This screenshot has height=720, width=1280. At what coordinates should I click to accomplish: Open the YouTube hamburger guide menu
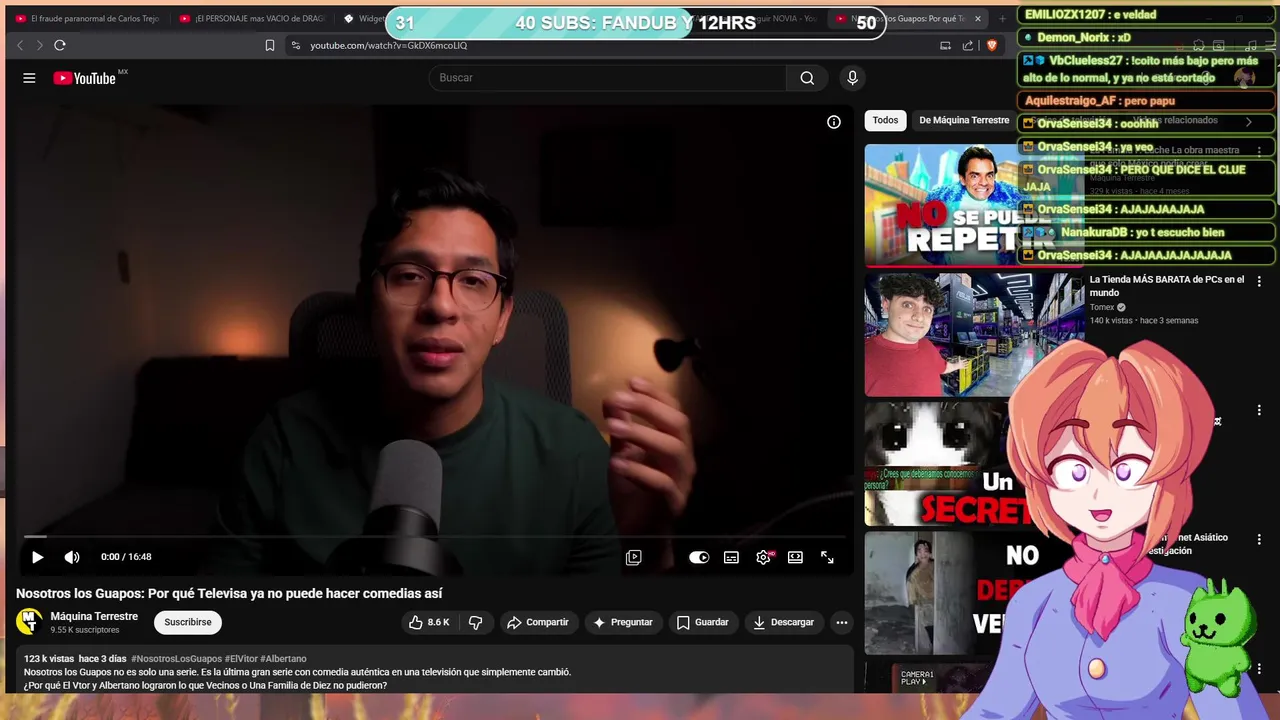click(x=29, y=78)
